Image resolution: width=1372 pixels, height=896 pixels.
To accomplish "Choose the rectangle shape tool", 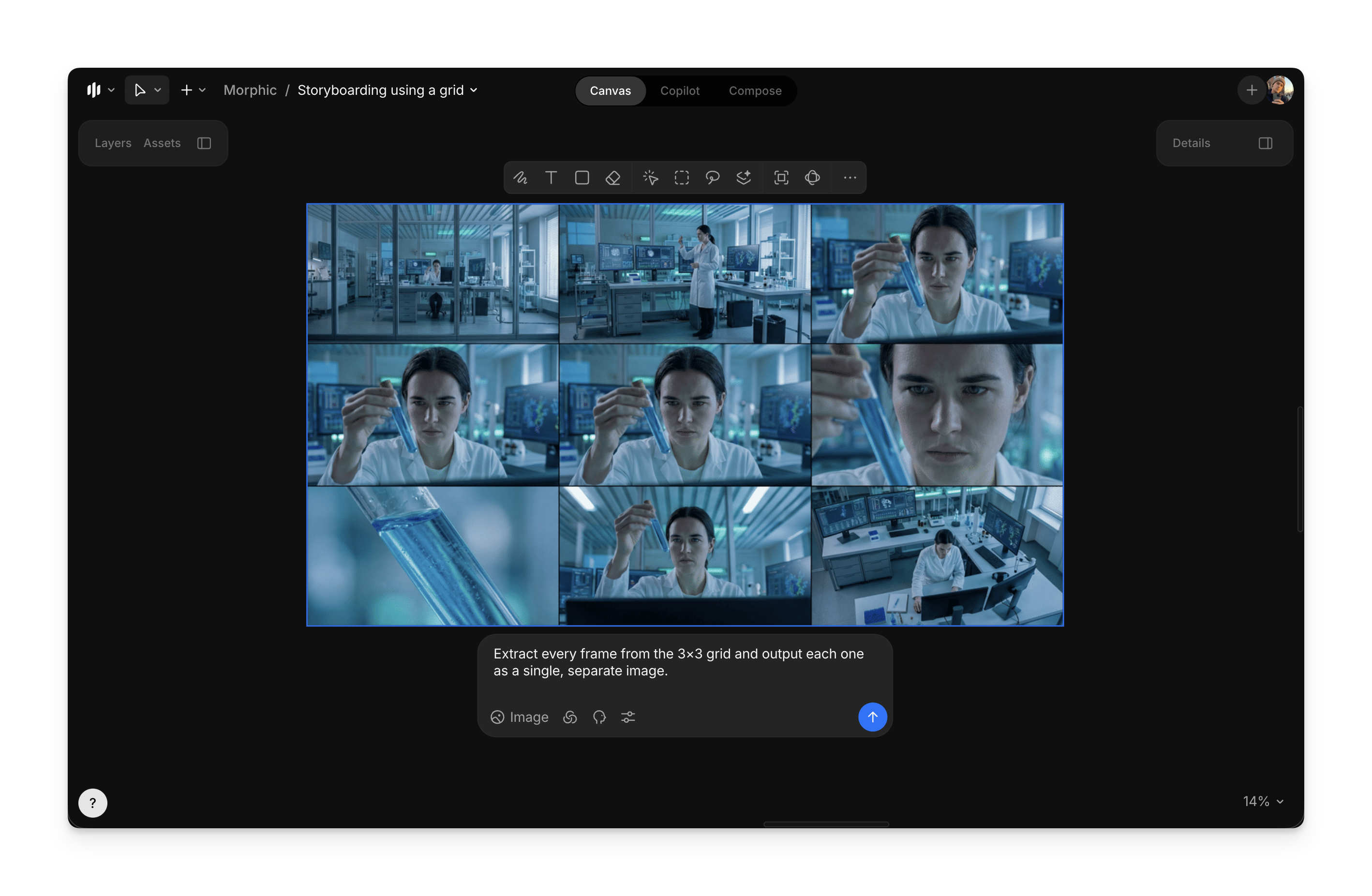I will click(582, 178).
